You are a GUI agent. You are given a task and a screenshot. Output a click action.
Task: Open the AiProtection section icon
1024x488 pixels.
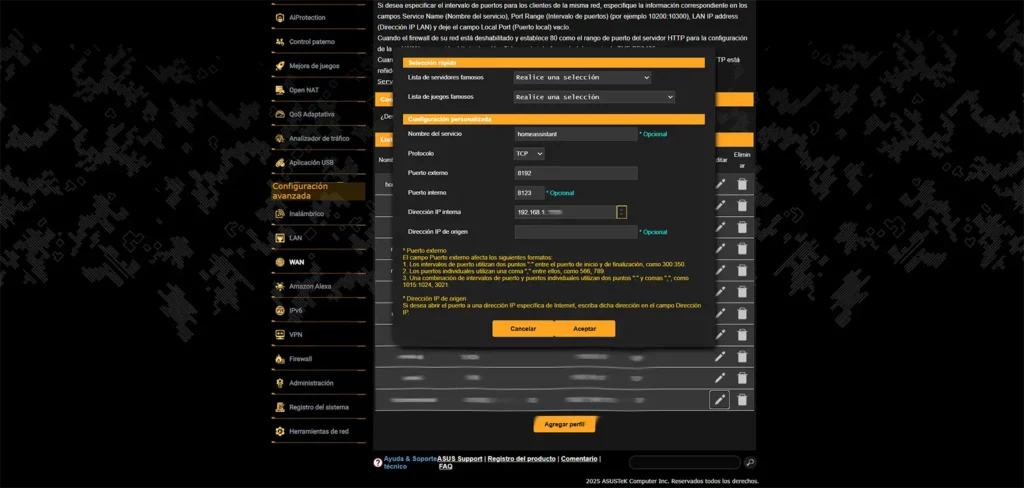pos(280,18)
